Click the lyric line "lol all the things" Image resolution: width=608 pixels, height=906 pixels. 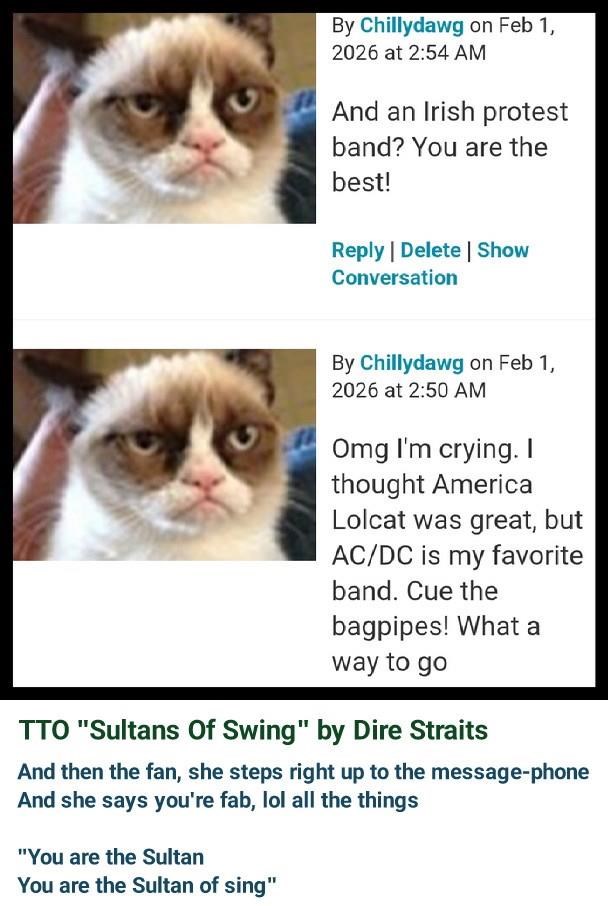[218, 800]
